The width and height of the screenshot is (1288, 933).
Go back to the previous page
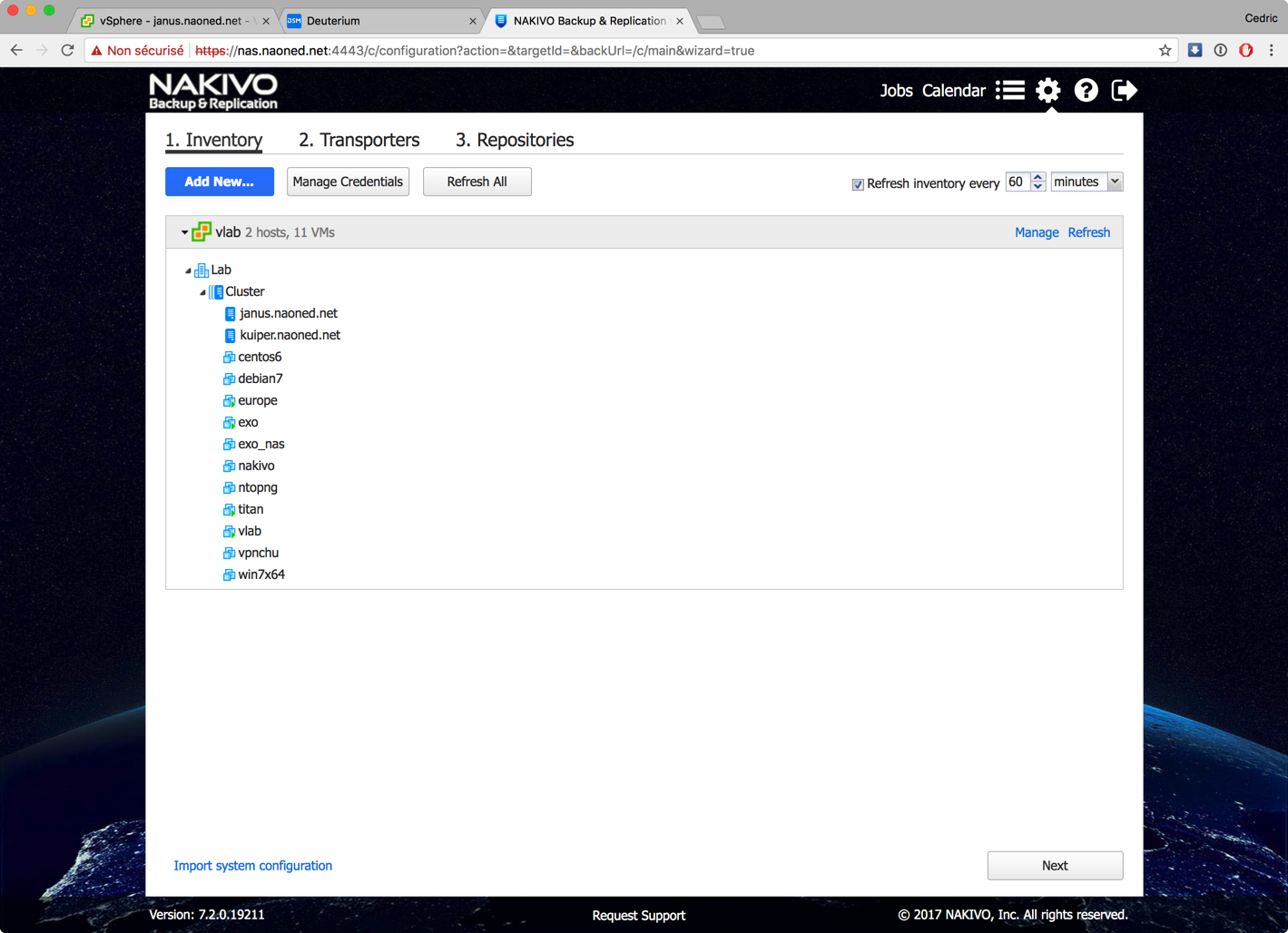pos(16,51)
